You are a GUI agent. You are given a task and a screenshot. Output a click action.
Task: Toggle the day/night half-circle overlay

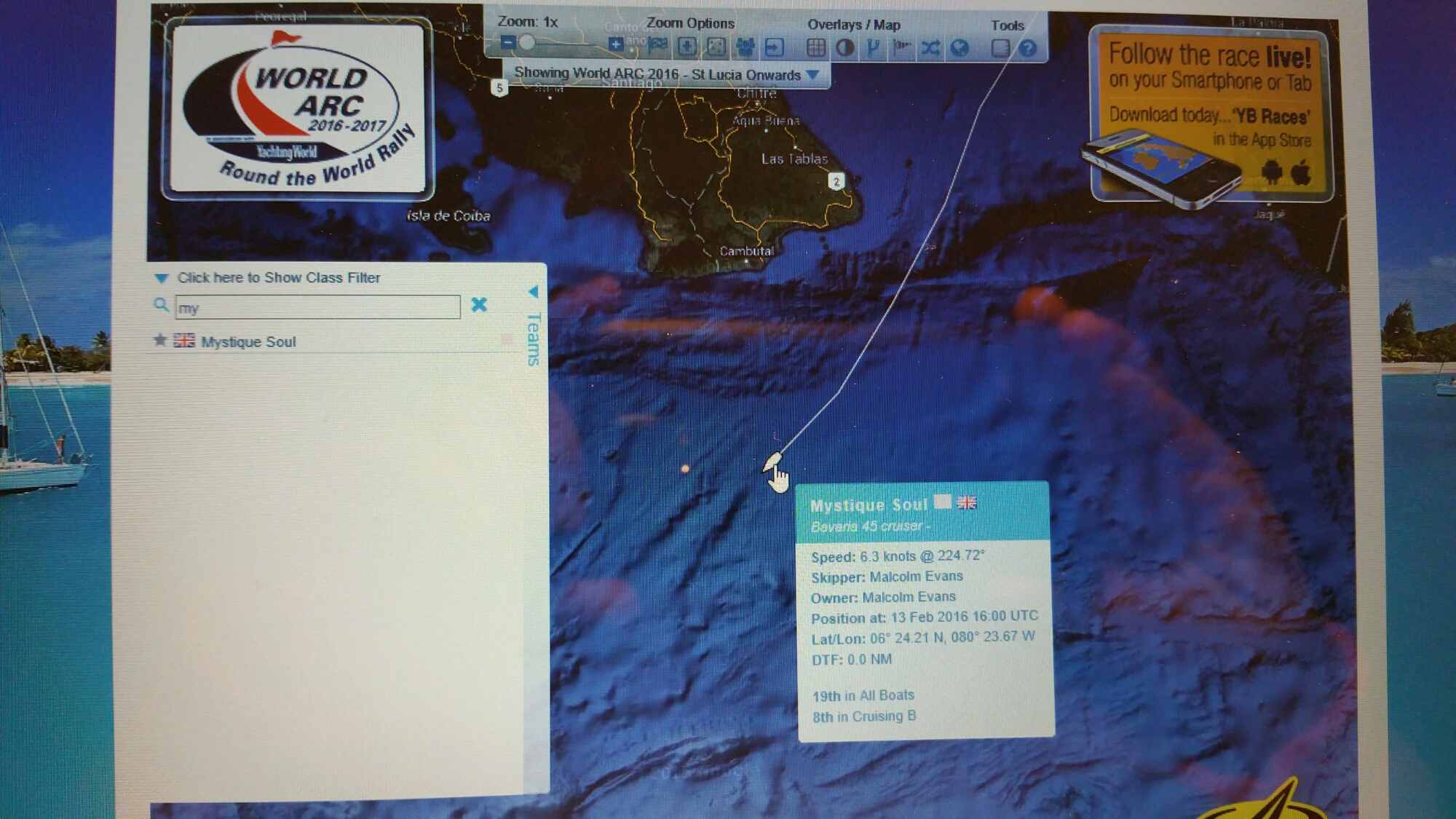[x=844, y=48]
